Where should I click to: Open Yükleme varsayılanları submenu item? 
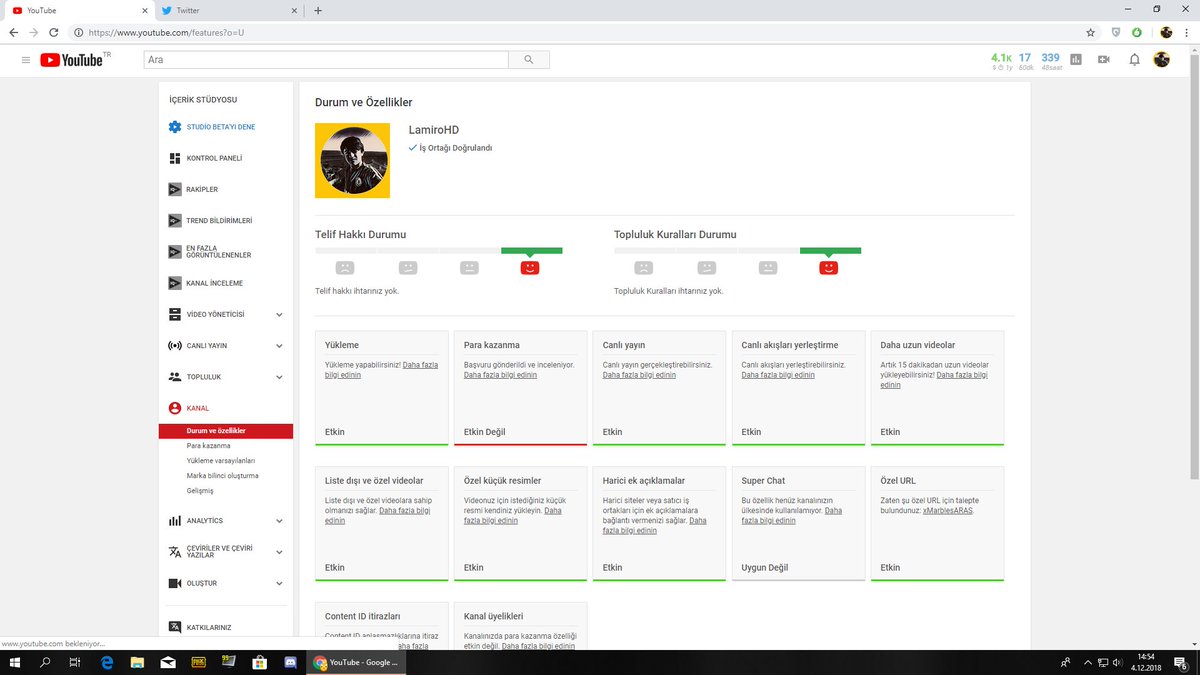tap(221, 461)
